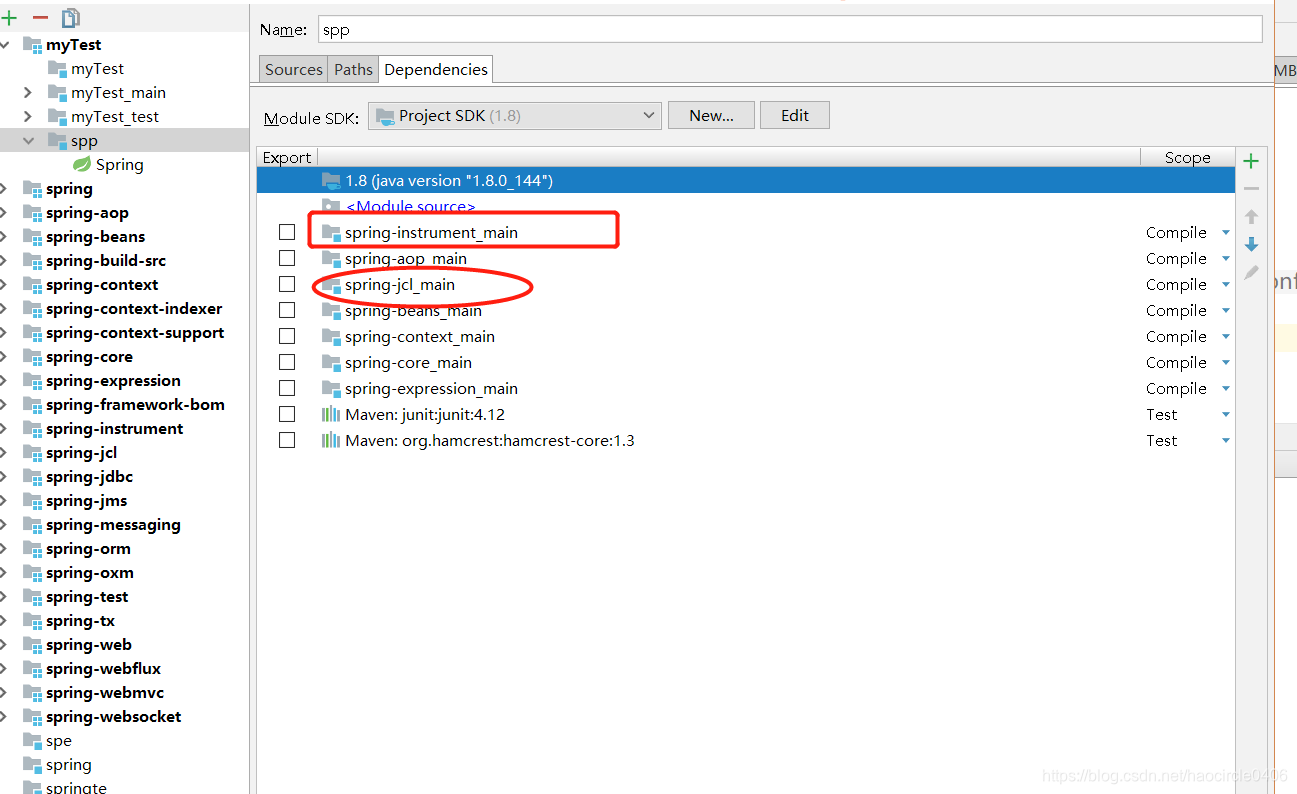Select the 1.8 java version row

745,180
